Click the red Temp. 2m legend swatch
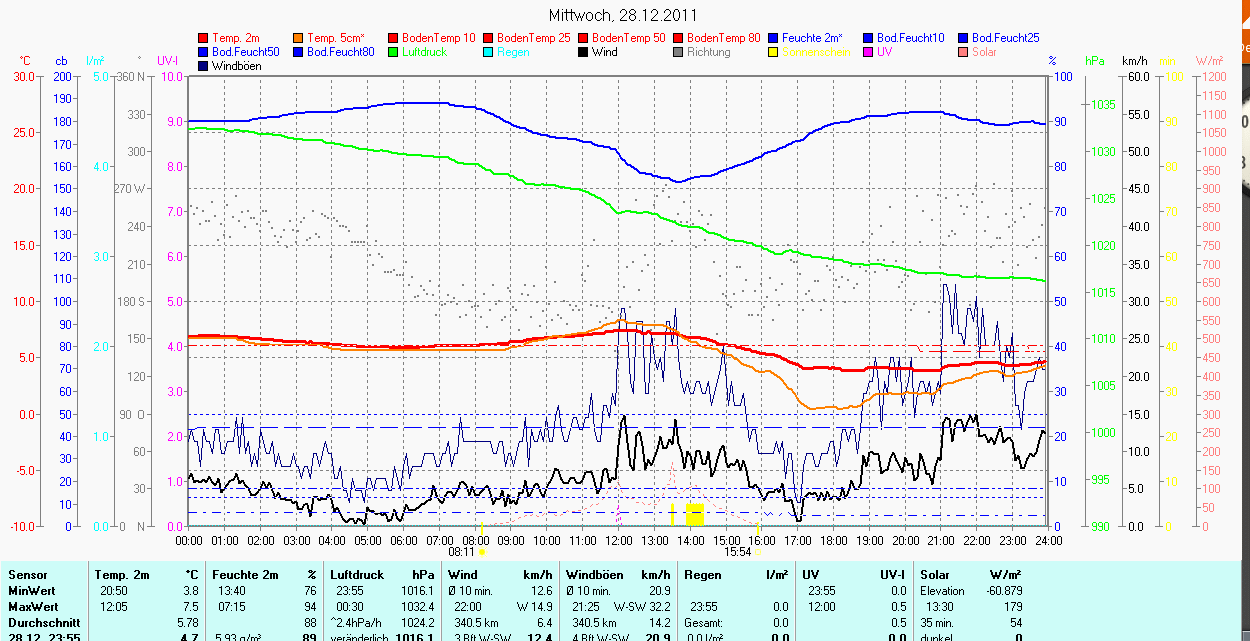Screen dimensions: 1250x641 (x=203, y=38)
